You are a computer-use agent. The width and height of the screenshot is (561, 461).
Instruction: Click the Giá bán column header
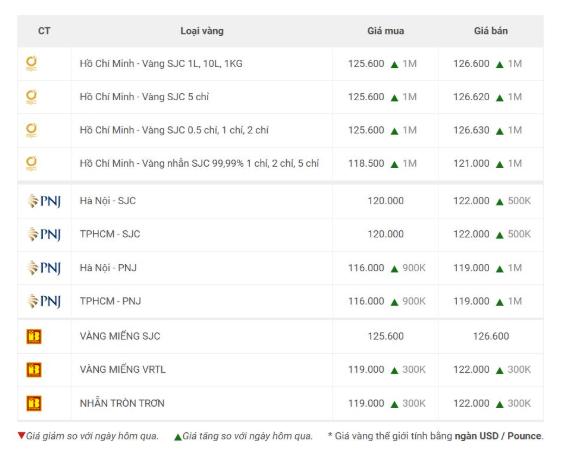(491, 31)
